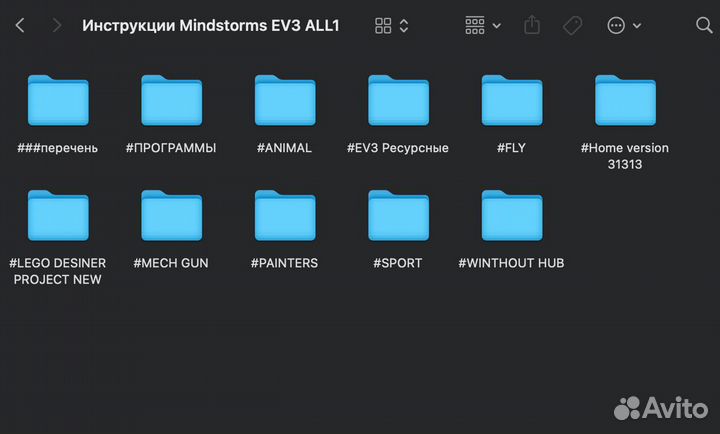Screen dimensions: 720x434
Task: Select the #FLY folder icon
Action: 511,101
